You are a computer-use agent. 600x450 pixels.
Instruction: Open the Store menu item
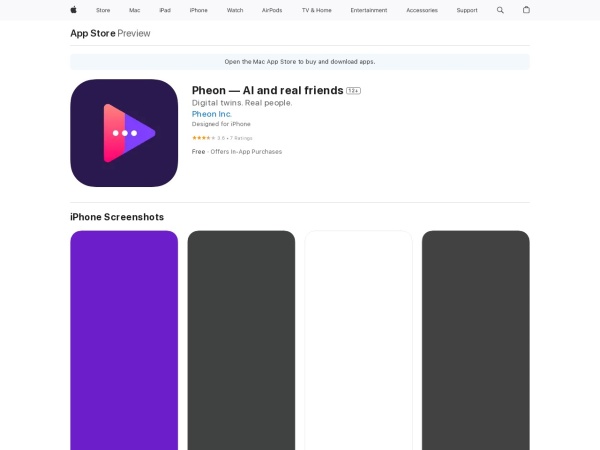tap(103, 10)
